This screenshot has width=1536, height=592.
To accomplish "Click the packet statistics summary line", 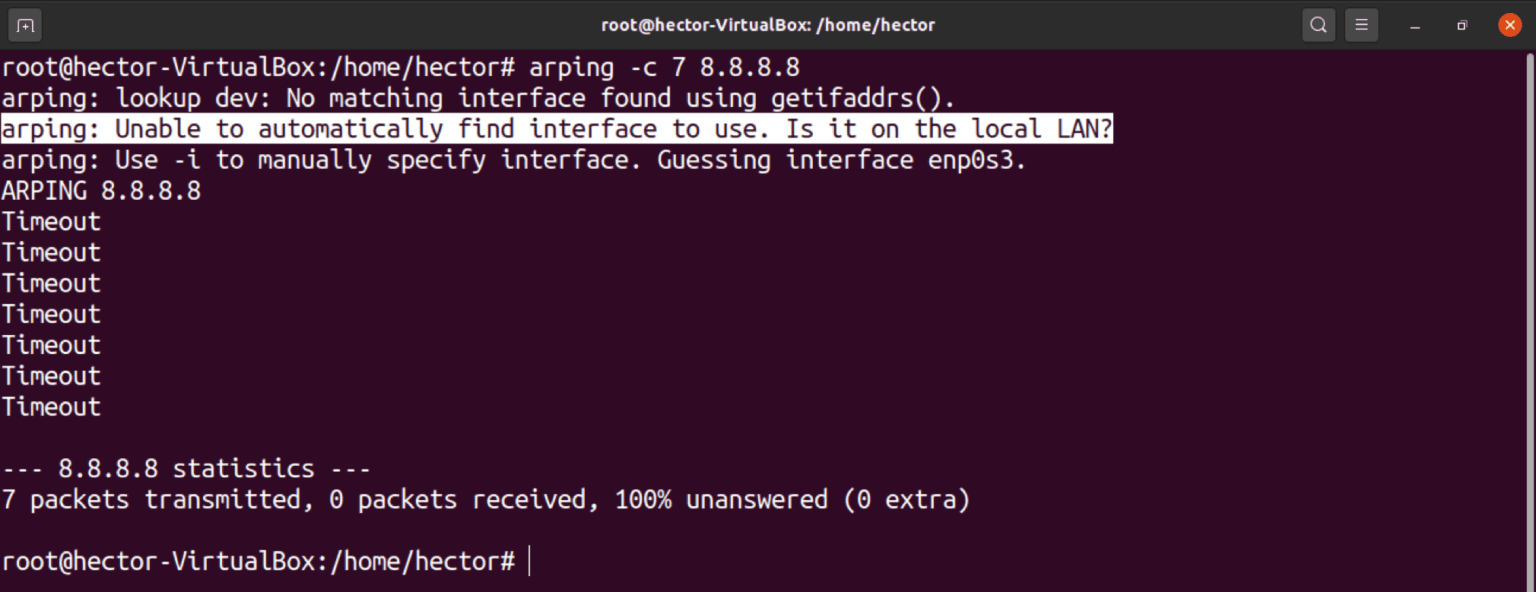I will (x=484, y=499).
